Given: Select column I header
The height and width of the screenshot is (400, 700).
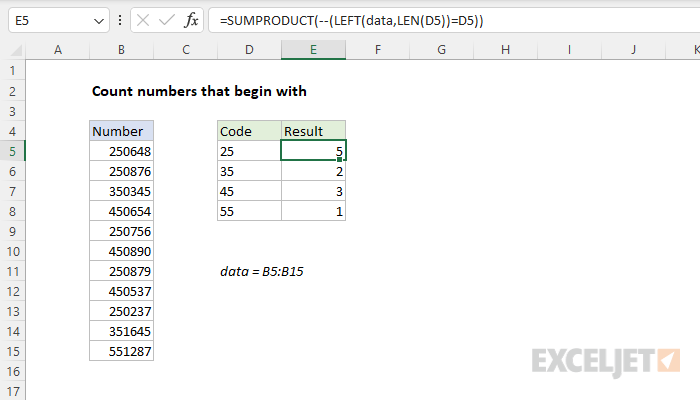Looking at the screenshot, I should click(x=569, y=50).
